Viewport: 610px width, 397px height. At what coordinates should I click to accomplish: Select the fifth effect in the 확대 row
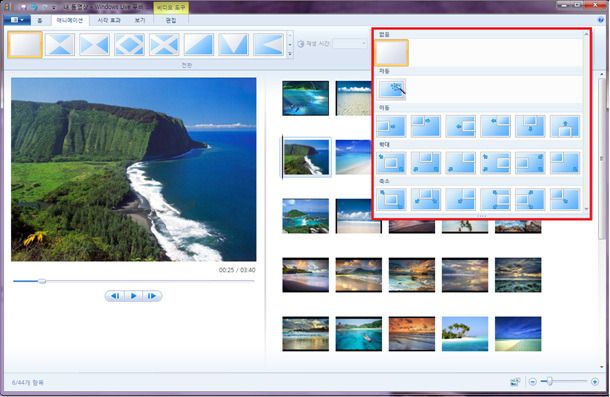pos(530,163)
